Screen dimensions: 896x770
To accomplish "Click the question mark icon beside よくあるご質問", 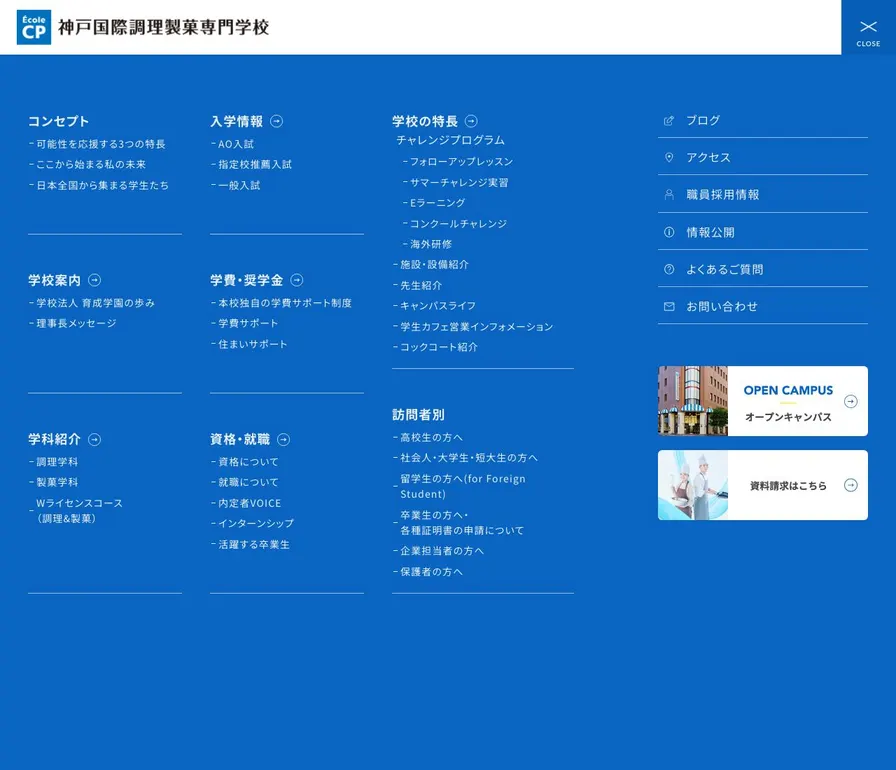I will 669,269.
